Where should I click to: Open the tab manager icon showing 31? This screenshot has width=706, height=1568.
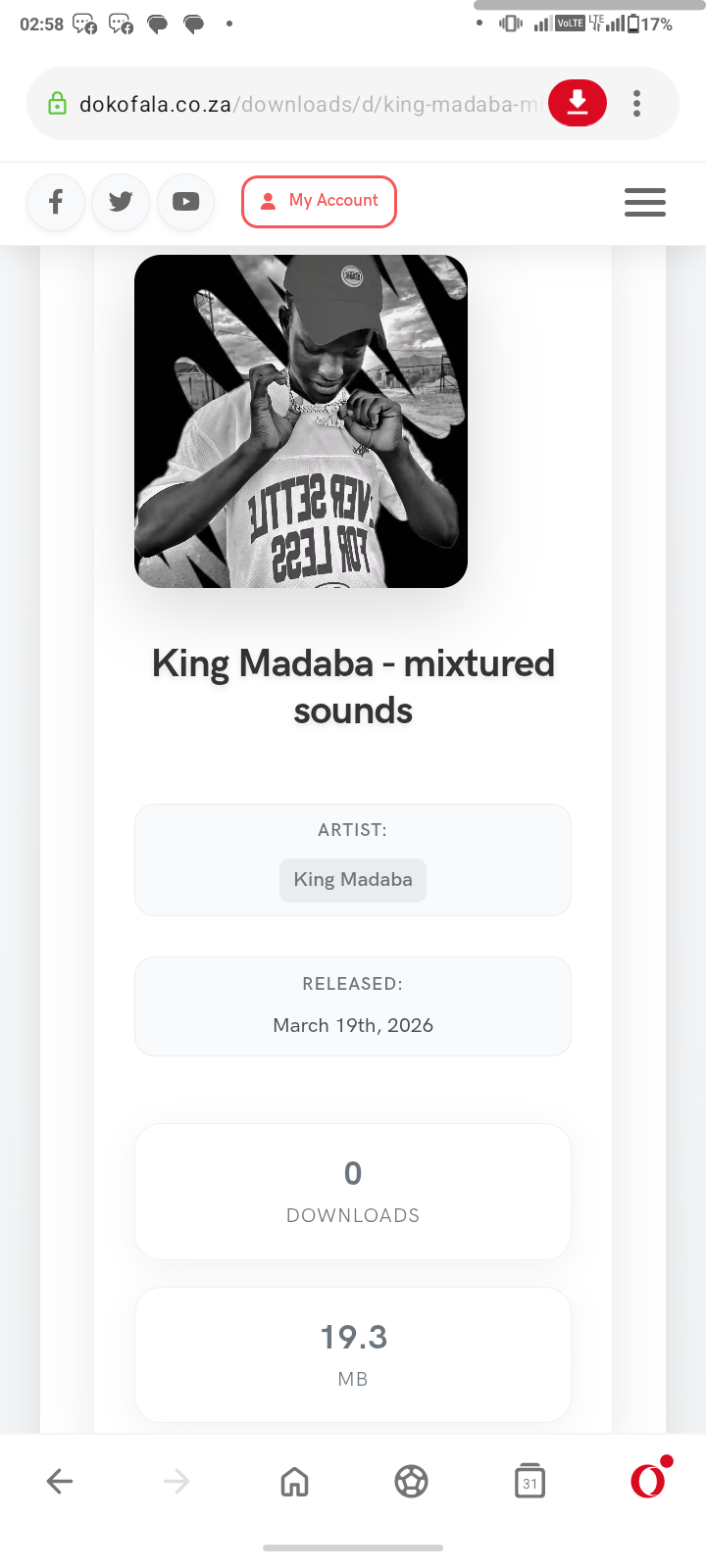click(x=529, y=1481)
